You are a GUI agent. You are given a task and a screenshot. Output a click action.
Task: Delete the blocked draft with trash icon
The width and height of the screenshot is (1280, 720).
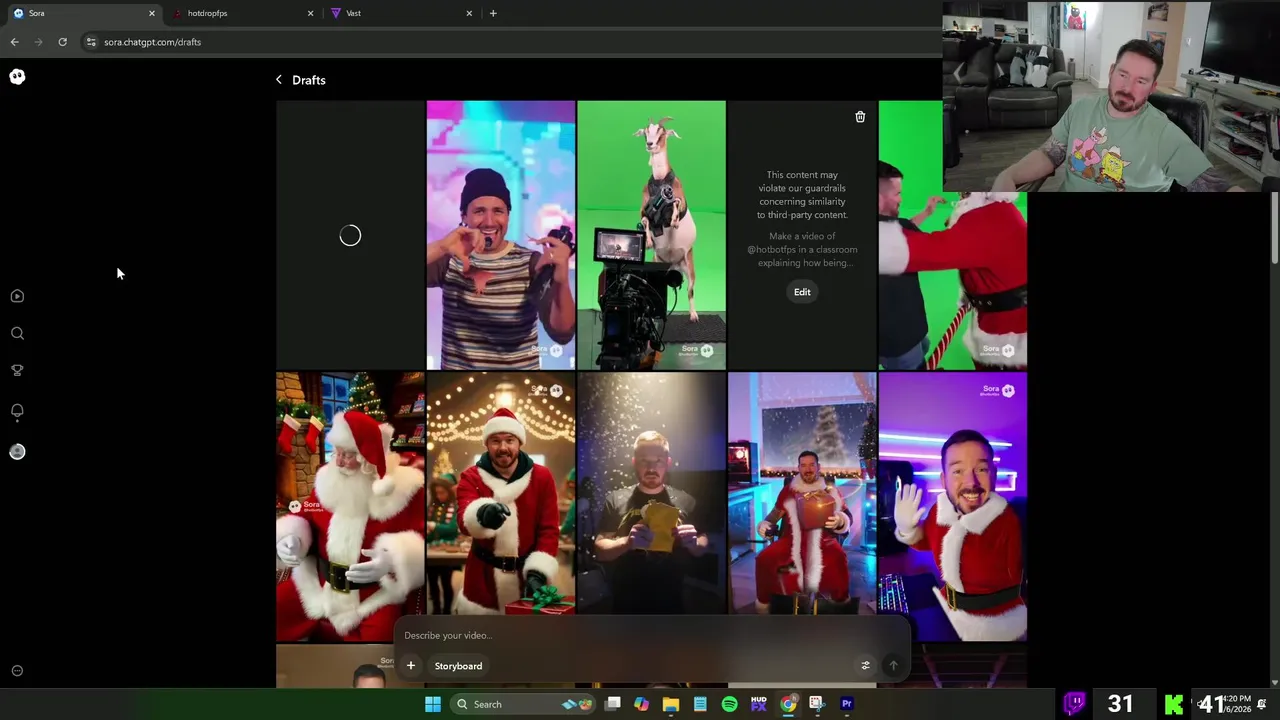860,117
